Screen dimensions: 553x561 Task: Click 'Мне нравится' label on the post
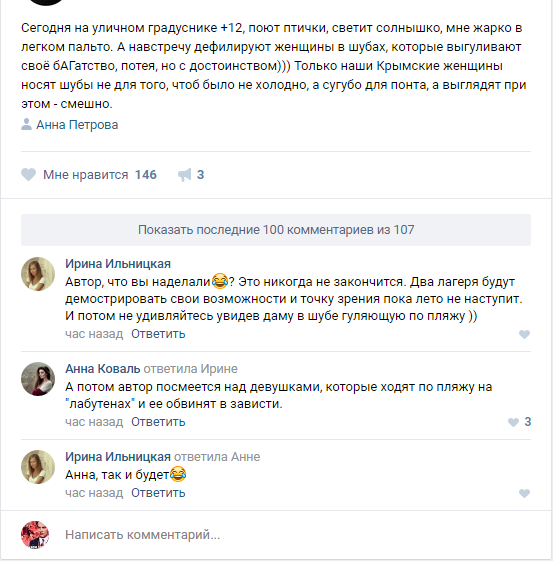(85, 175)
